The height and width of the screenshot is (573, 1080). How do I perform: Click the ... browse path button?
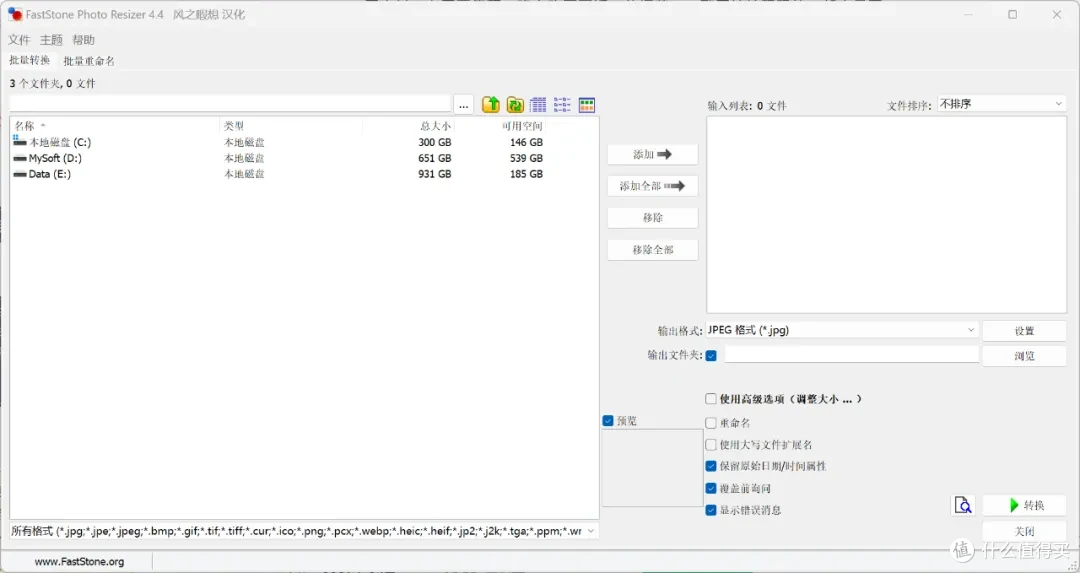point(464,105)
